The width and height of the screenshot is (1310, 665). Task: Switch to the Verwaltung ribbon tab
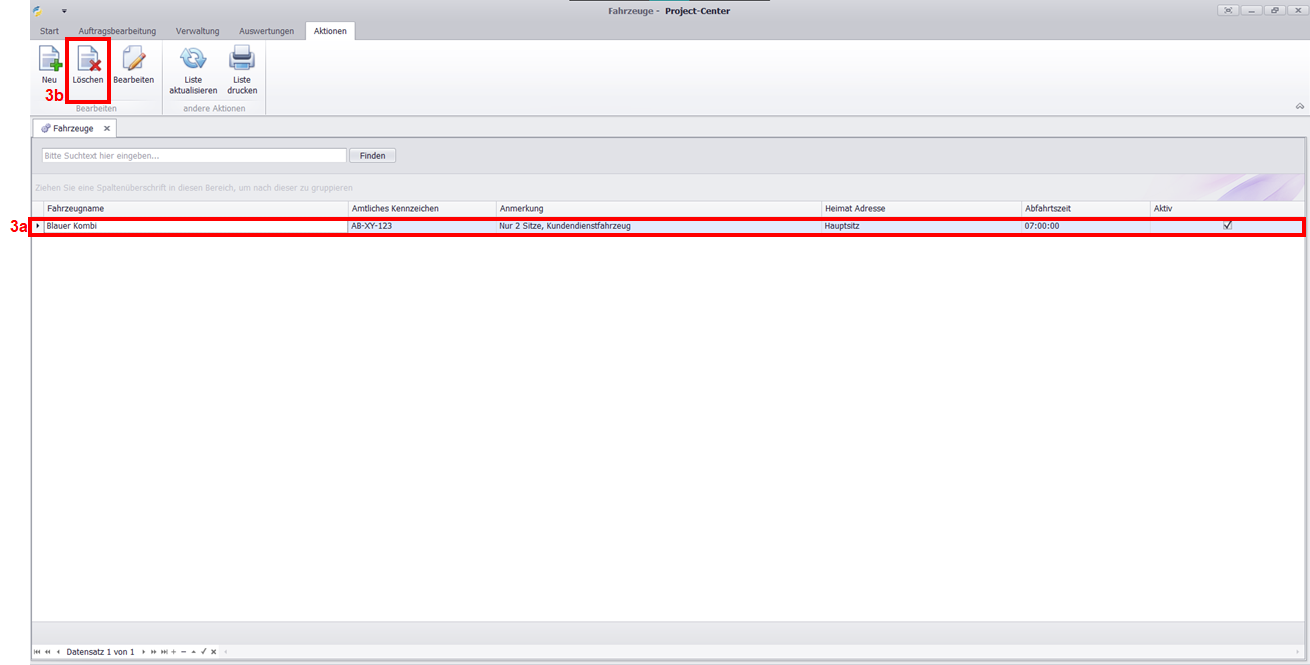(198, 31)
